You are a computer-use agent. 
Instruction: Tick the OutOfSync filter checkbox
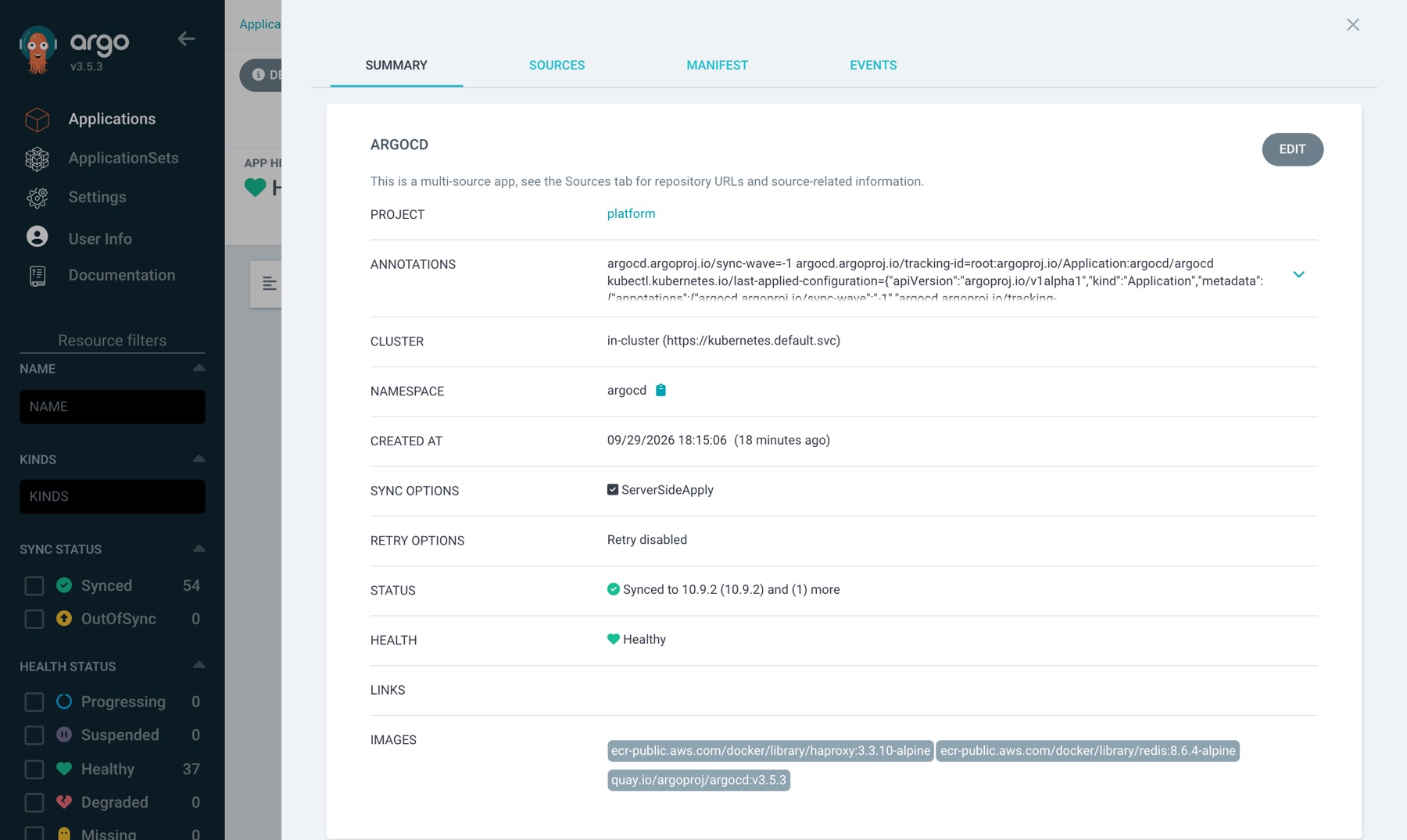pyautogui.click(x=34, y=619)
